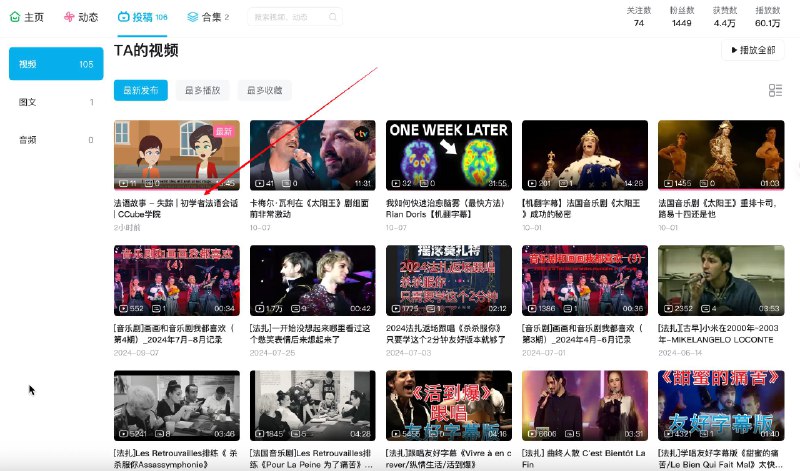Viewport: 800px width, 471px height.
Task: Open the 合集 collections tab
Action: [208, 17]
